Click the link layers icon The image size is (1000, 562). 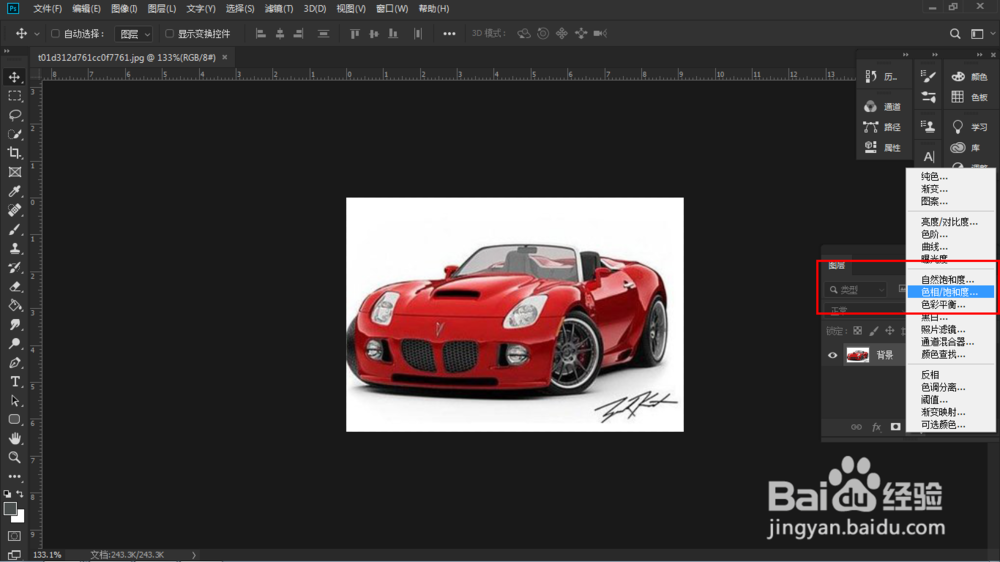pos(857,427)
